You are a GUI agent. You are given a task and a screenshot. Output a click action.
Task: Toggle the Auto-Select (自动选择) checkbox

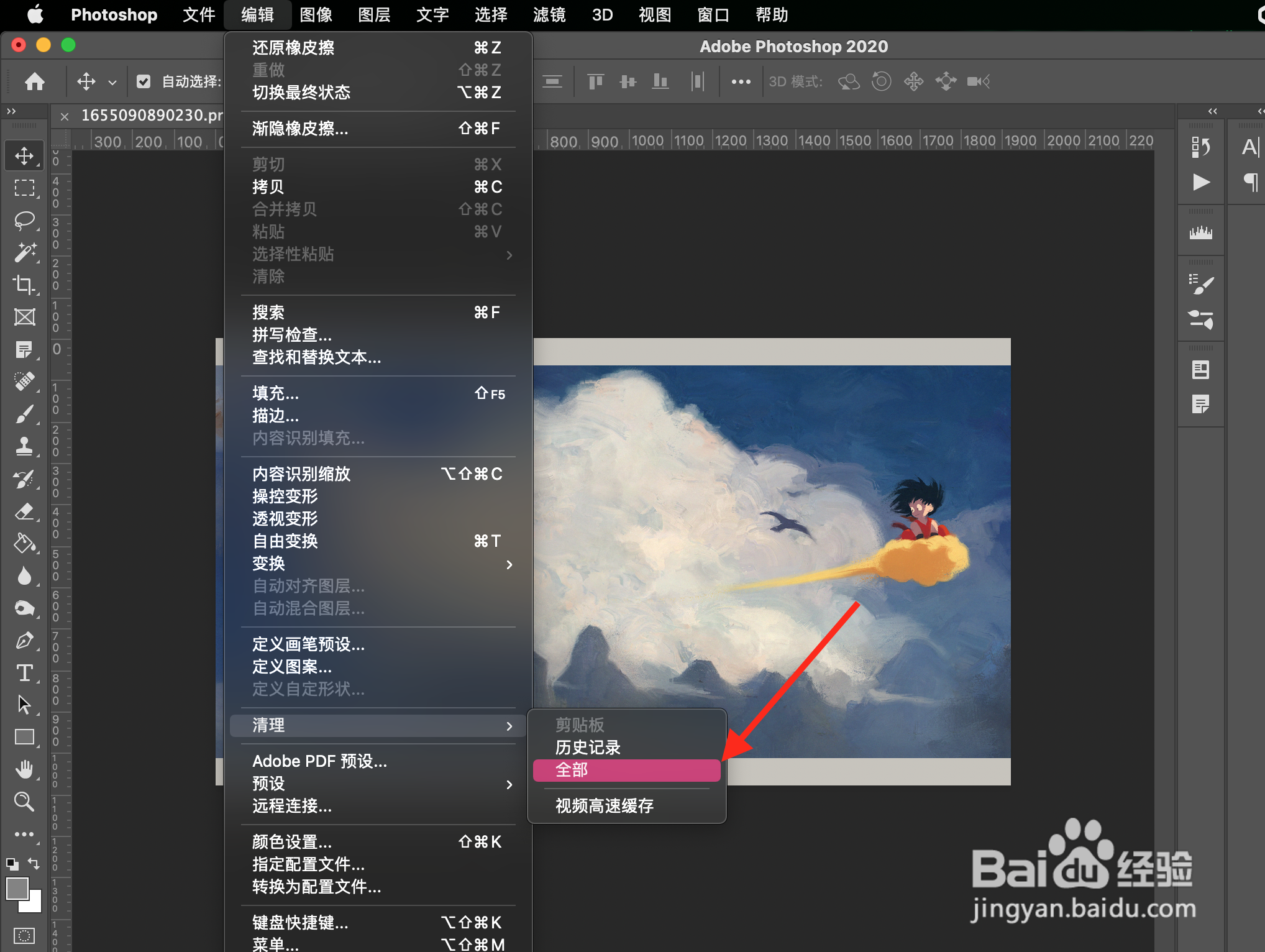[144, 81]
